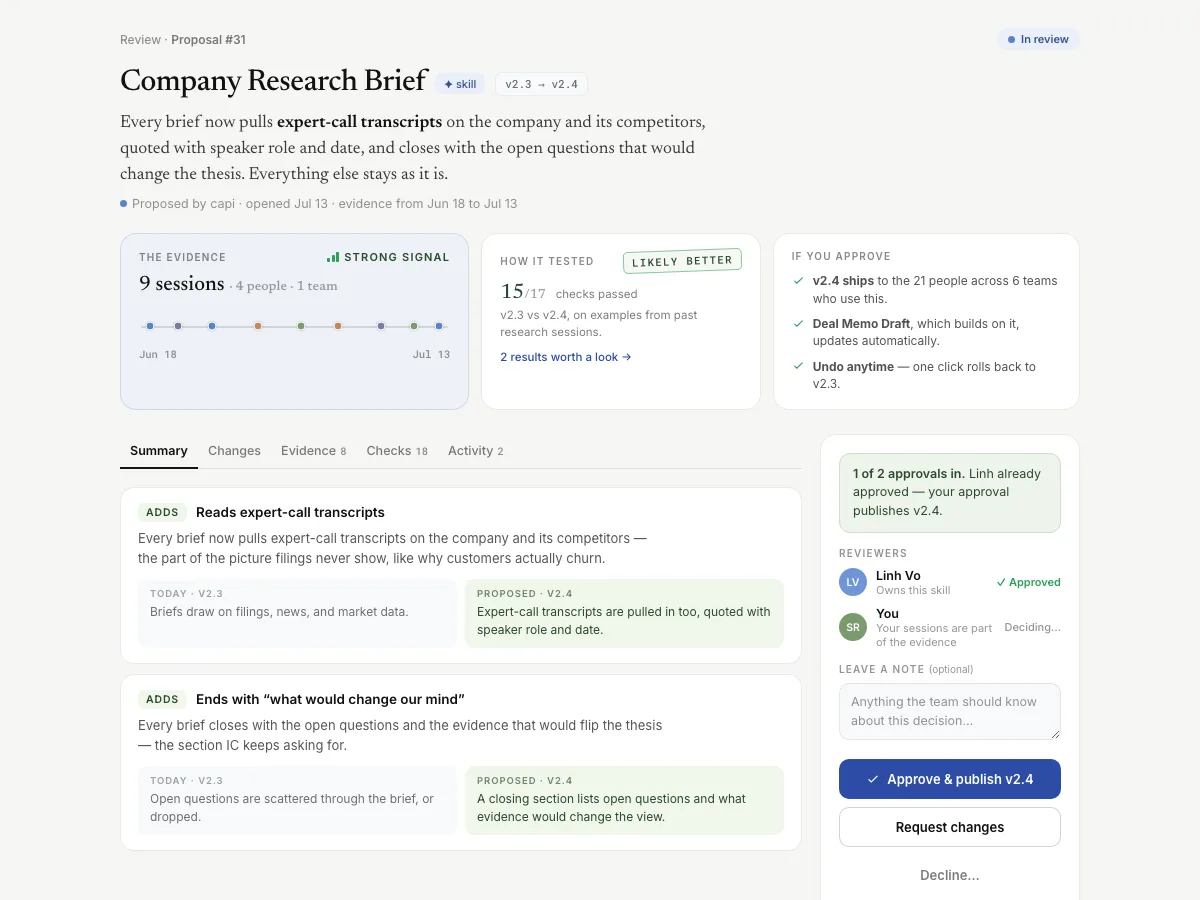This screenshot has width=1200, height=900.
Task: Open '2 results worth a look' link
Action: (566, 357)
